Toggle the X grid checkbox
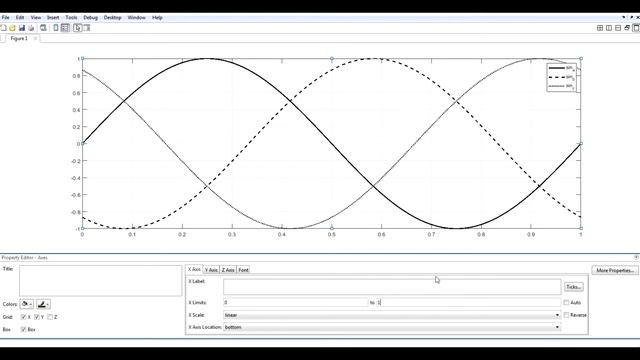The image size is (640, 360). tap(23, 317)
